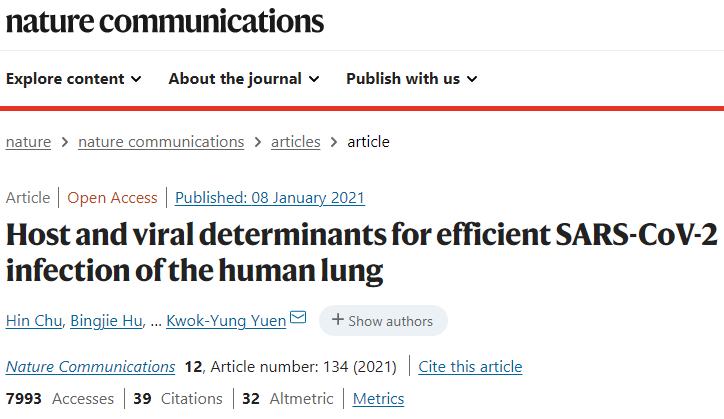The width and height of the screenshot is (724, 419).
Task: Click the nature communications logo
Action: (x=165, y=22)
